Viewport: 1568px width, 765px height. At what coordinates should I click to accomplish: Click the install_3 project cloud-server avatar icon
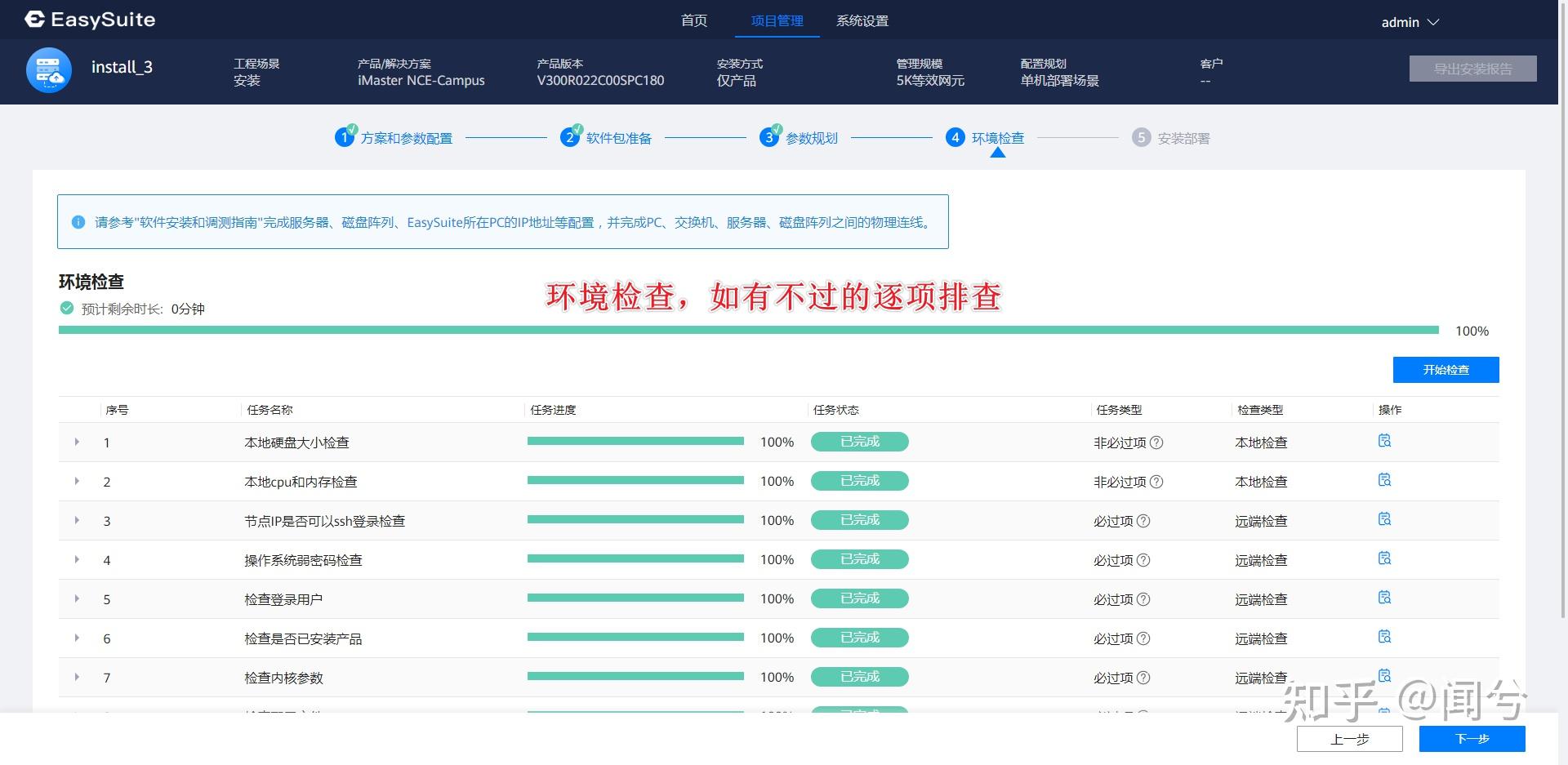point(48,70)
